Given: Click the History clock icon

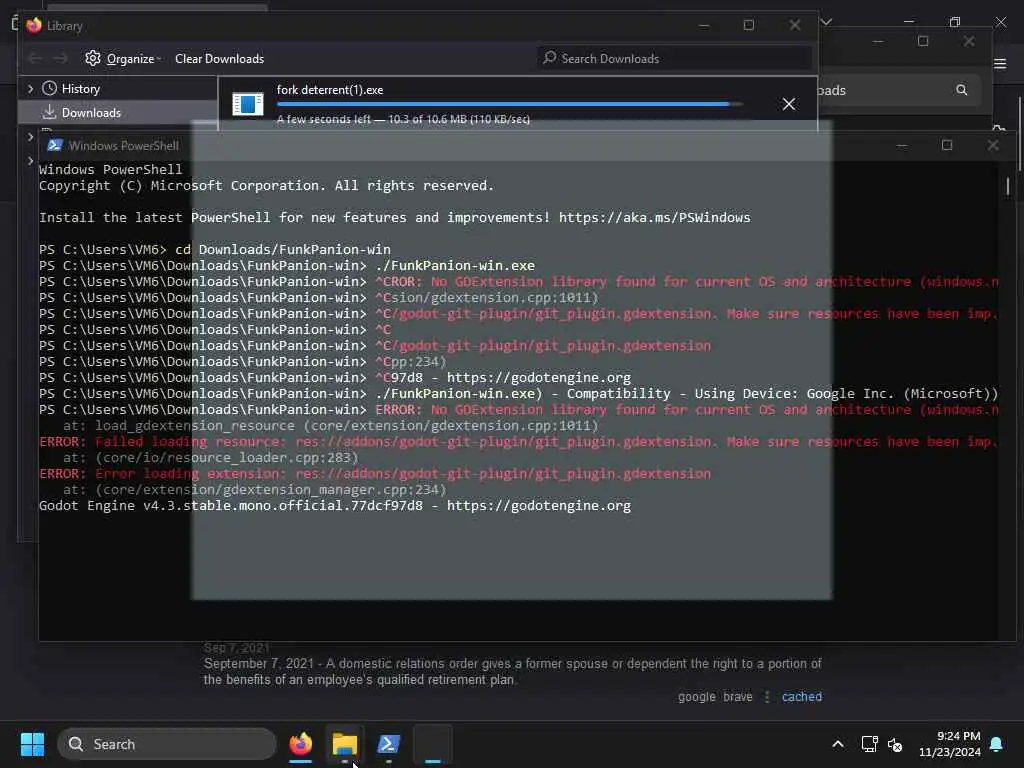Looking at the screenshot, I should point(50,88).
